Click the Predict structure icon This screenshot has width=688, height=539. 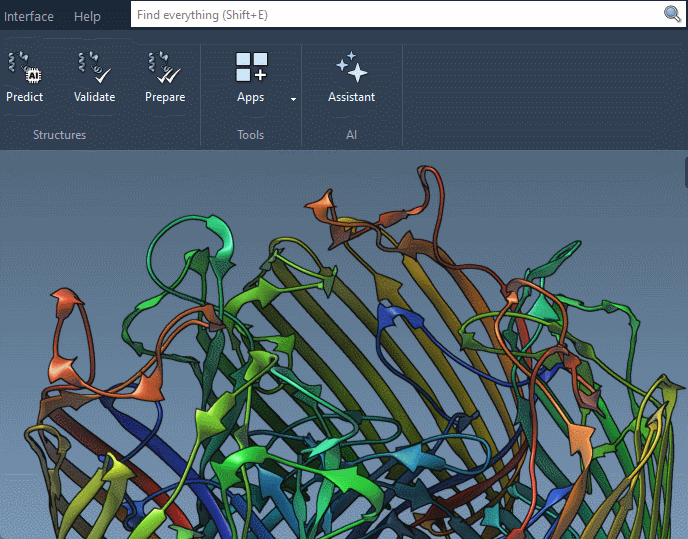tap(24, 69)
